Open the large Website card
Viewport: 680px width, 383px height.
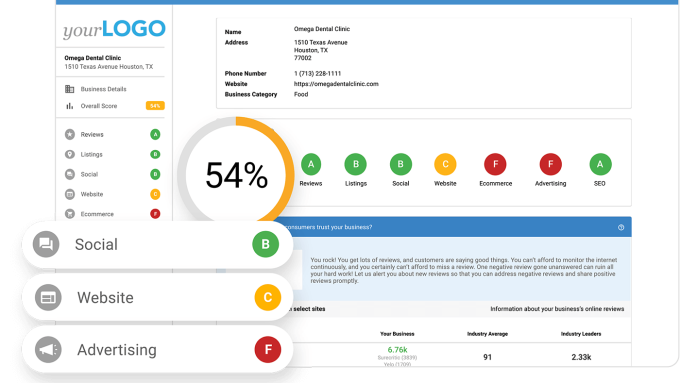[157, 298]
